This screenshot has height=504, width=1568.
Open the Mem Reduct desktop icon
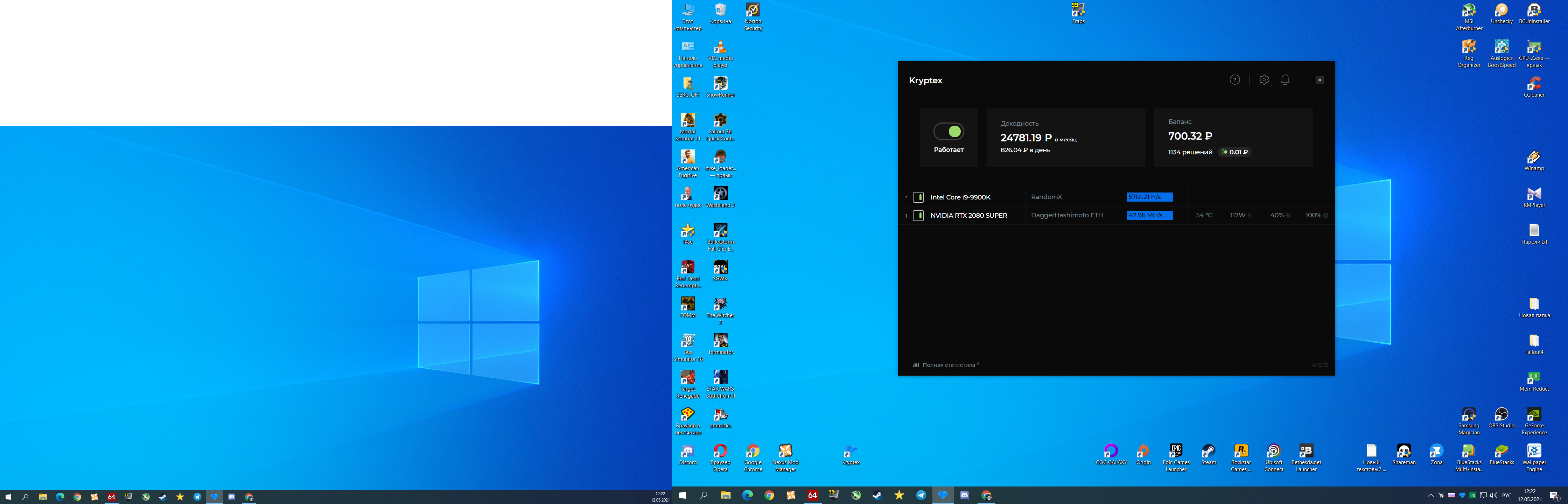pos(1534,381)
